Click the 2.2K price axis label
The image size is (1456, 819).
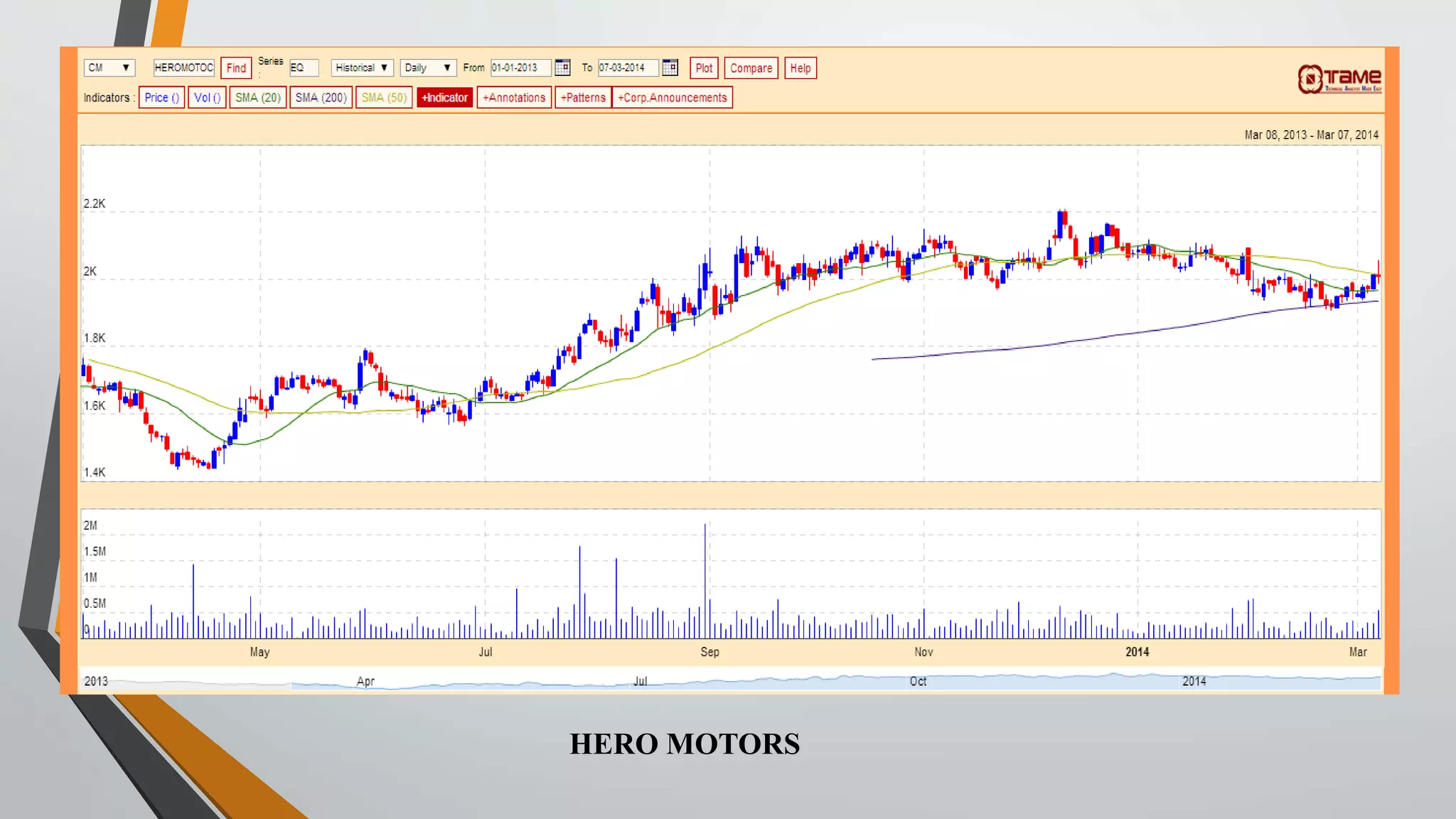pyautogui.click(x=95, y=203)
